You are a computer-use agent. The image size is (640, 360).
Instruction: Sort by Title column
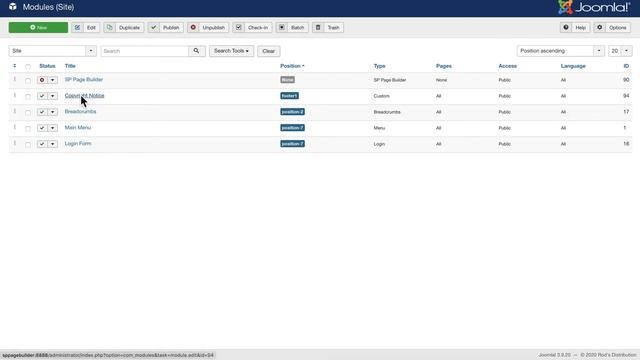70,66
